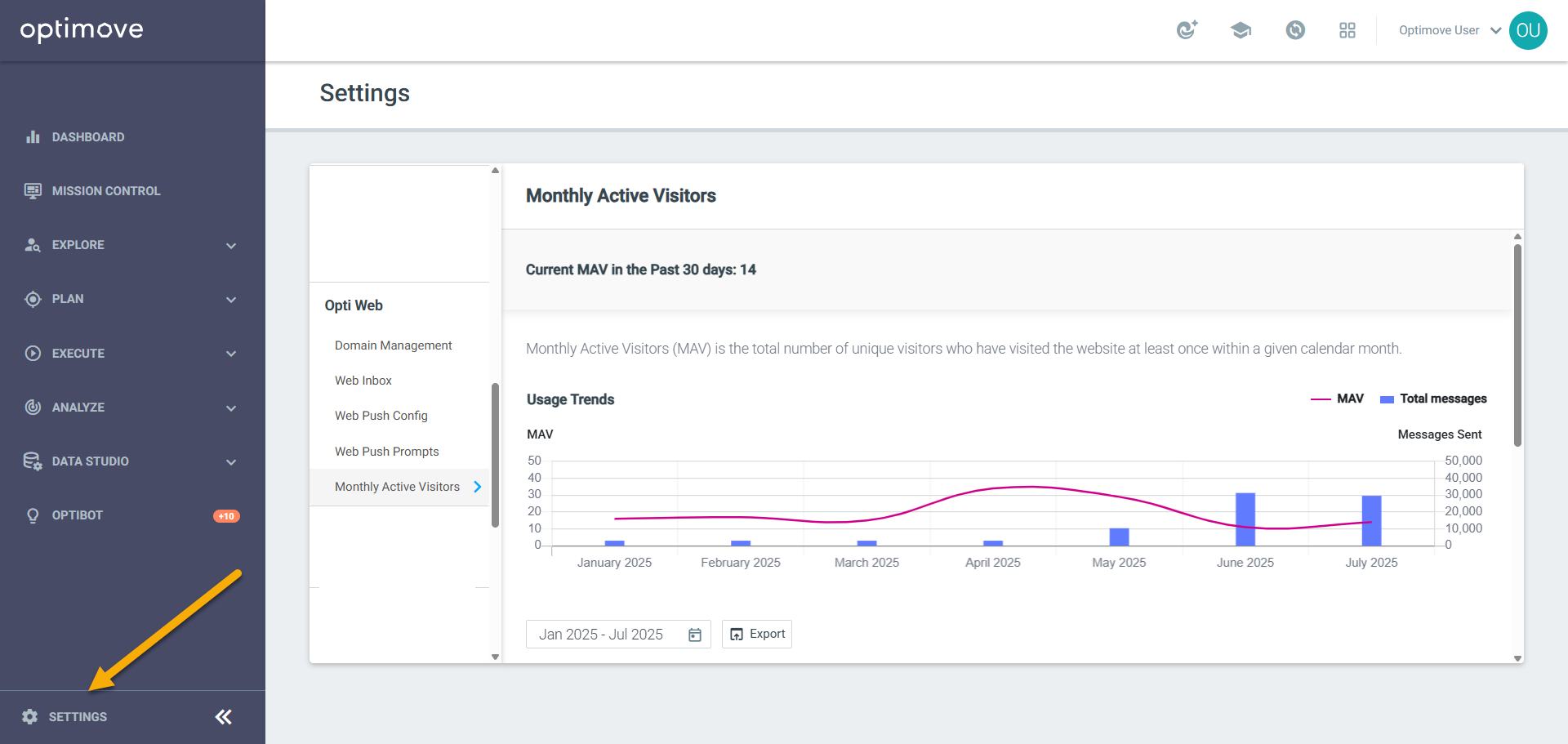Open the Optimove User dropdown
Screen dimensions: 1568x744
1450,30
